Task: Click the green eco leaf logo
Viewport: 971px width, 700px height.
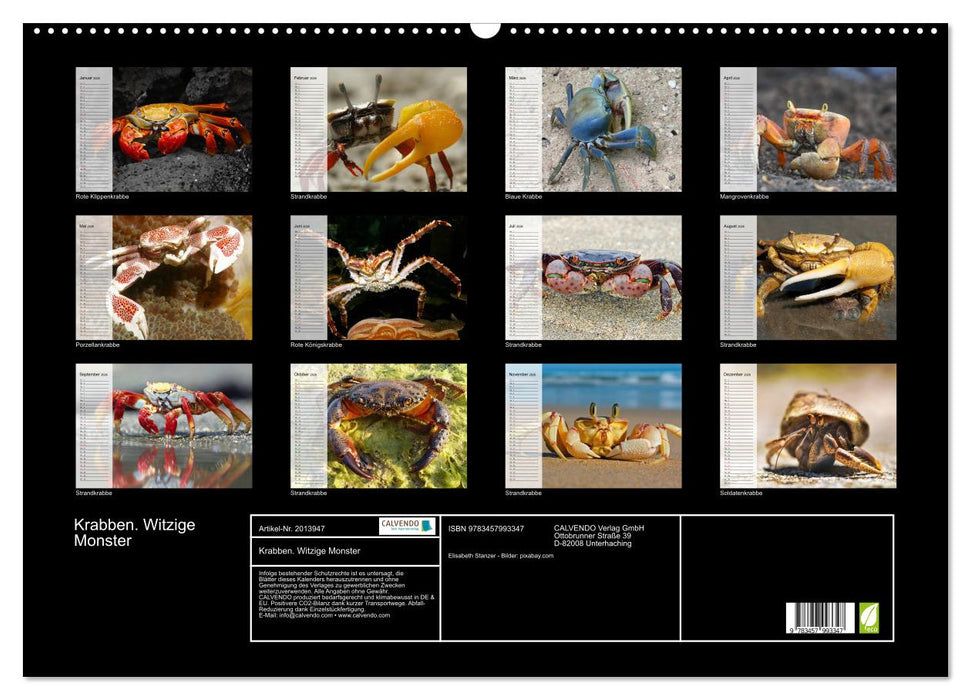Action: pyautogui.click(x=869, y=617)
